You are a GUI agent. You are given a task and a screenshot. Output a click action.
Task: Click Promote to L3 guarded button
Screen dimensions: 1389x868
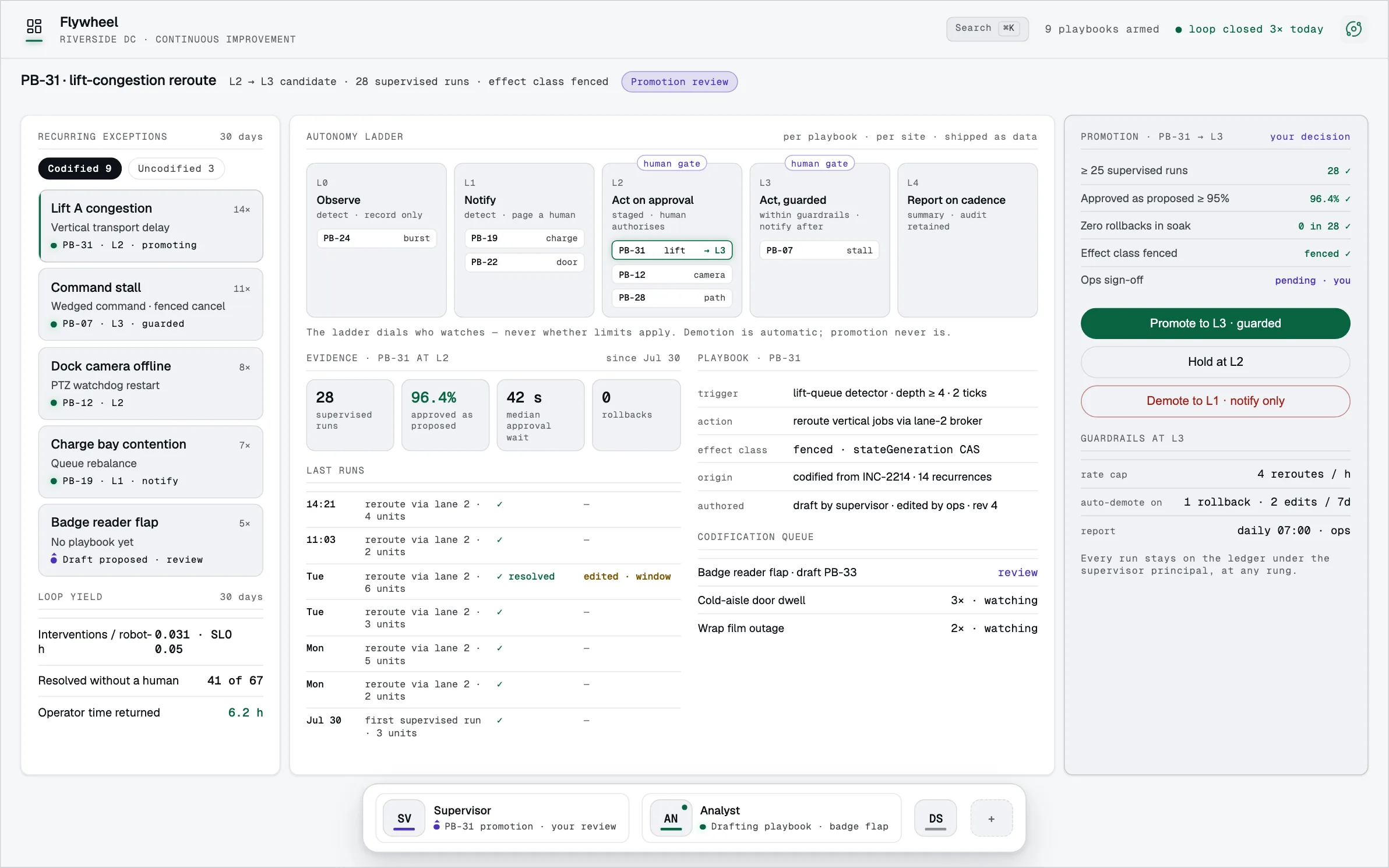coord(1215,323)
